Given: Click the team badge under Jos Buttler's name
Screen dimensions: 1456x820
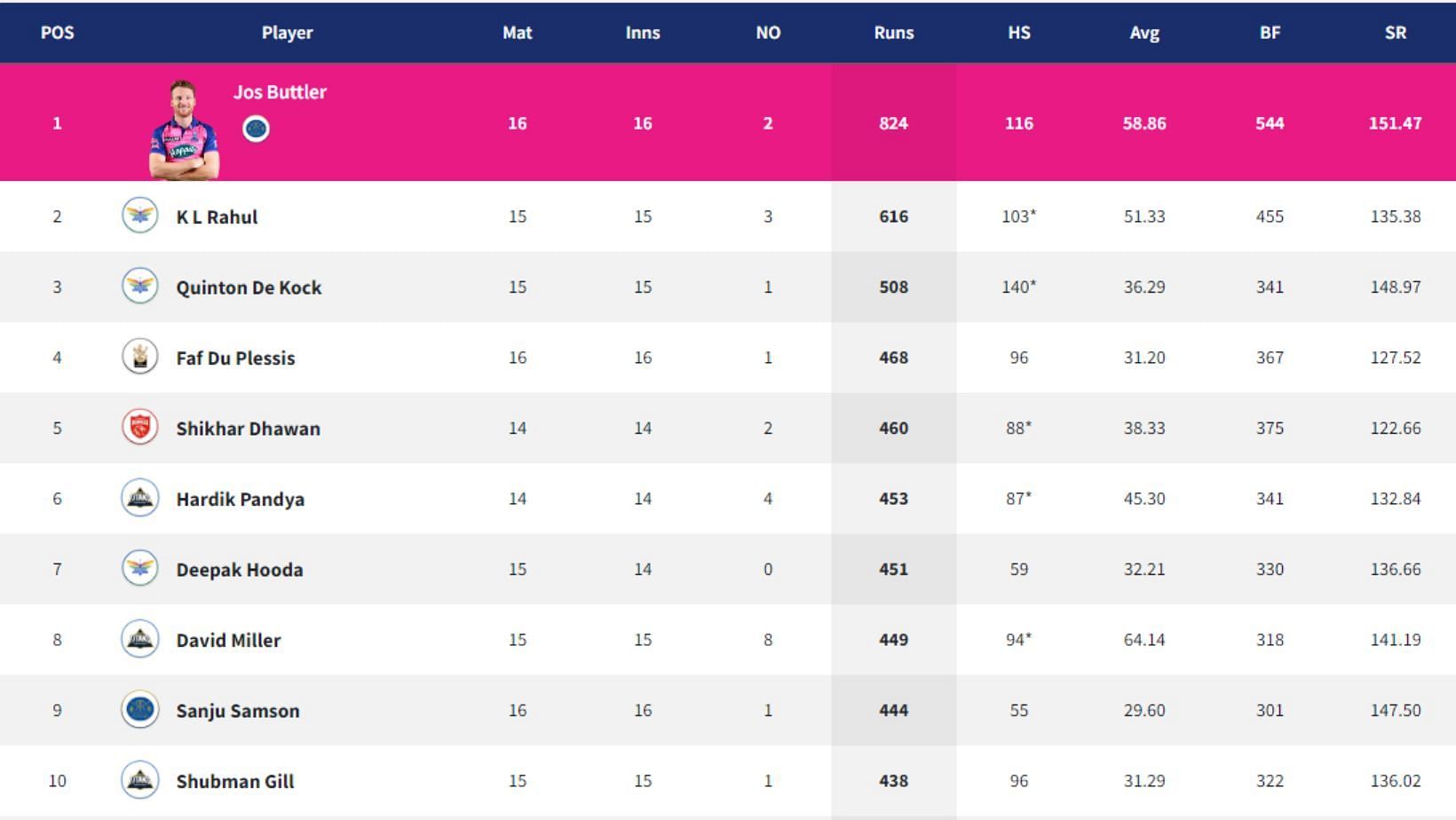Looking at the screenshot, I should pyautogui.click(x=256, y=129).
